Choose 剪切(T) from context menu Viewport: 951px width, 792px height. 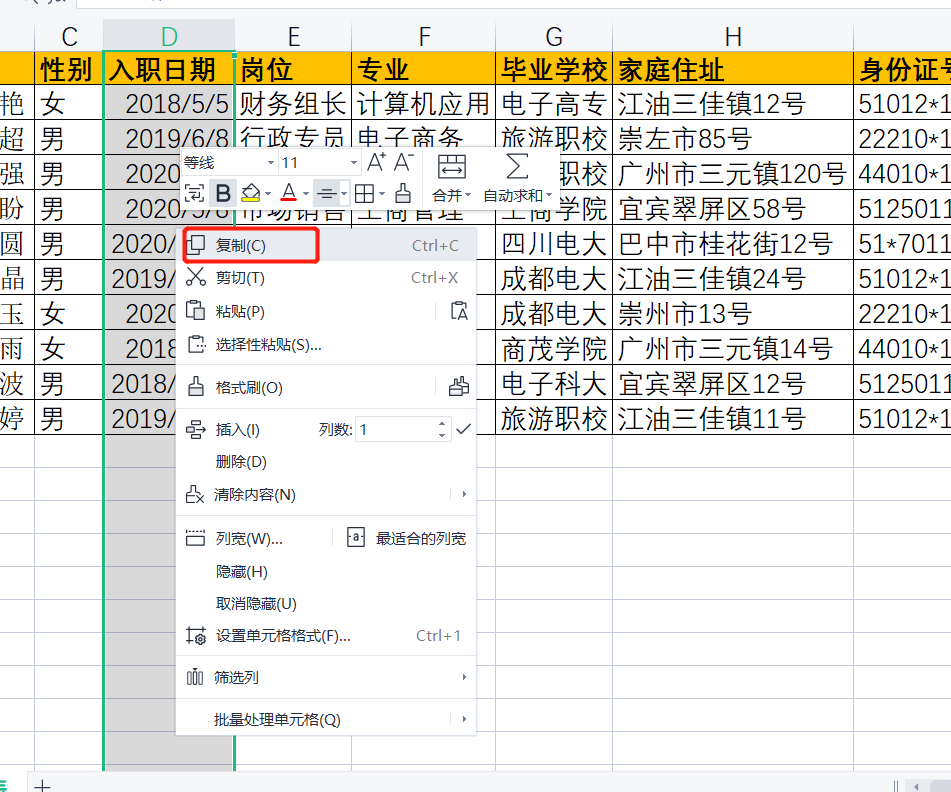coord(326,278)
